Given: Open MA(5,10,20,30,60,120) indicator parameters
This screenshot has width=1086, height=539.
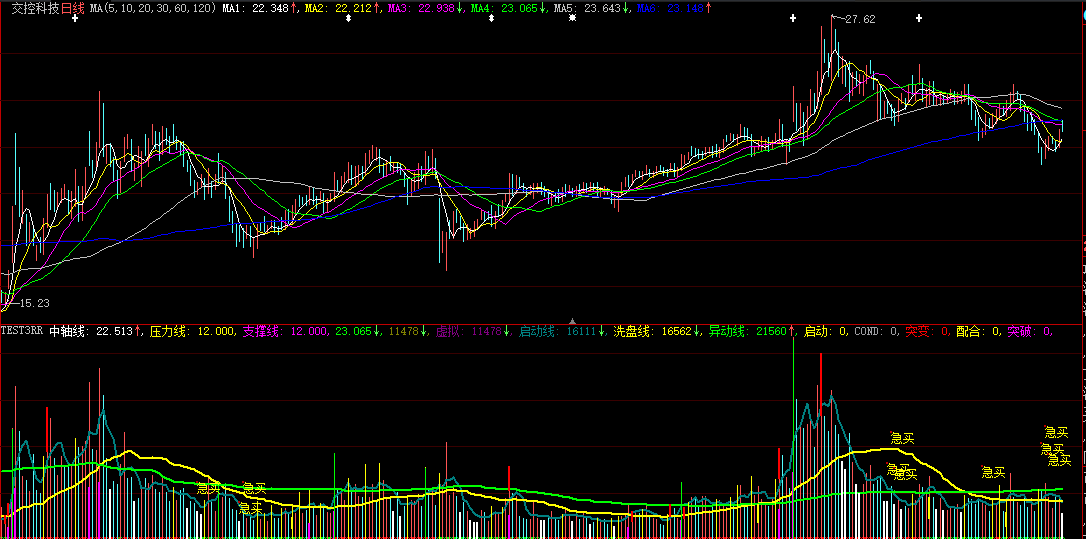Looking at the screenshot, I should pyautogui.click(x=153, y=8).
